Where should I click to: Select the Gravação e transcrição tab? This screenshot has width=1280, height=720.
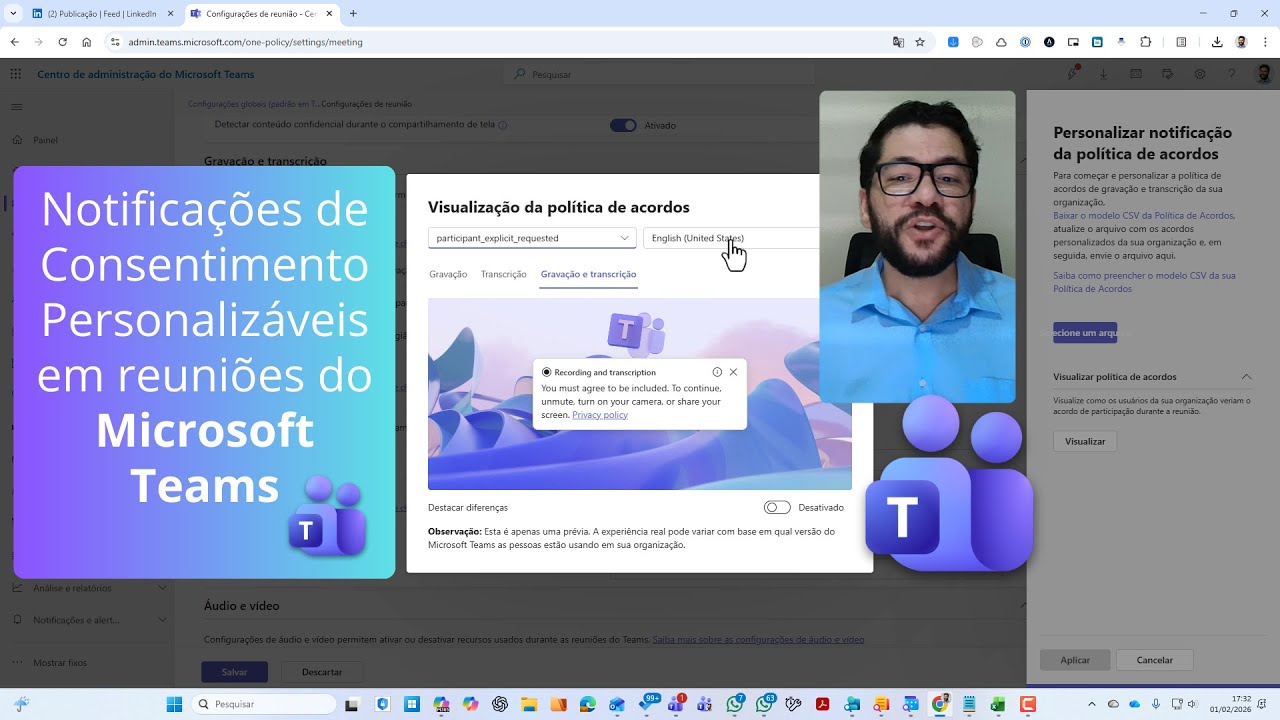pos(588,274)
